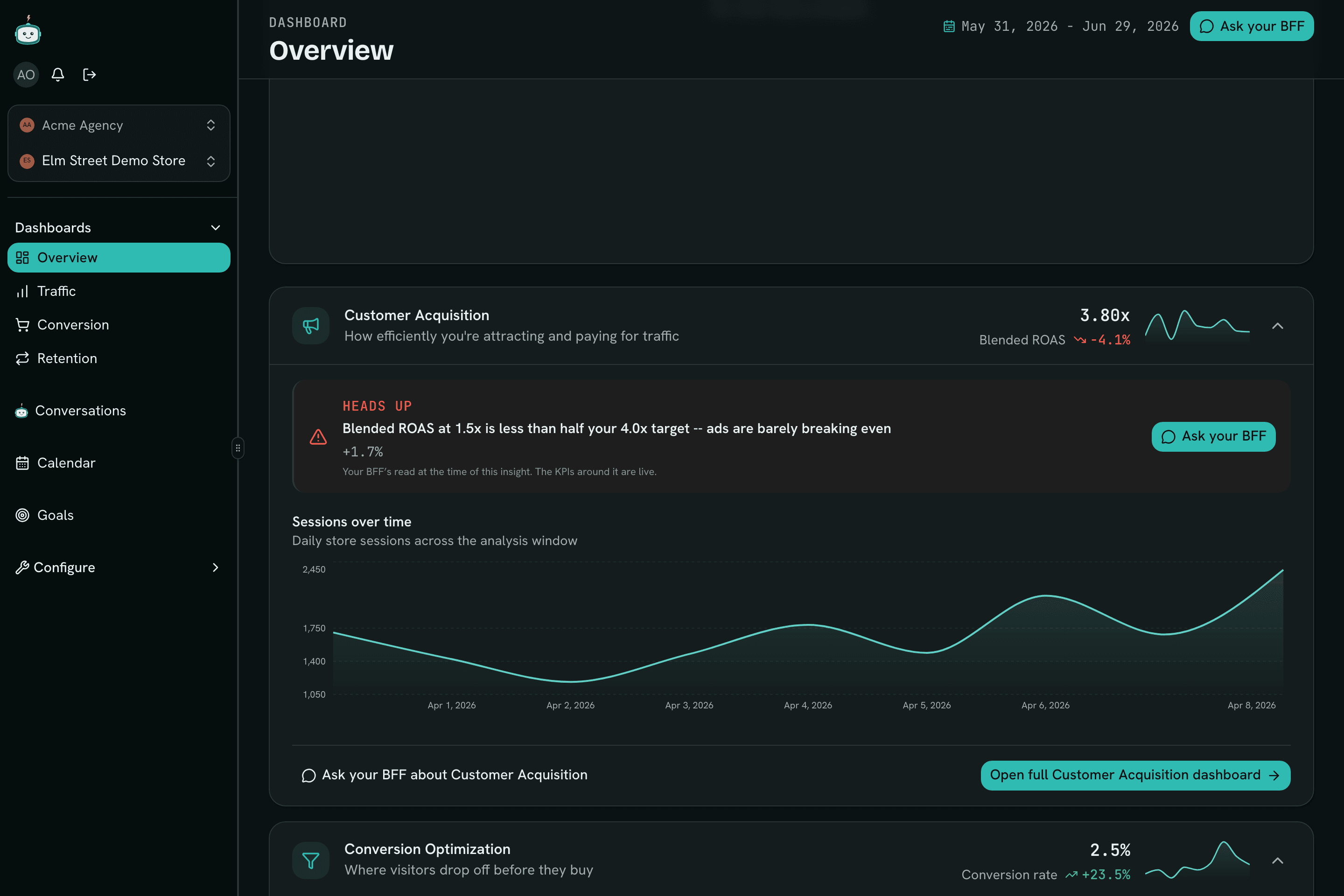Click the 2.5% conversion rate value
The height and width of the screenshot is (896, 1344).
(x=1110, y=850)
